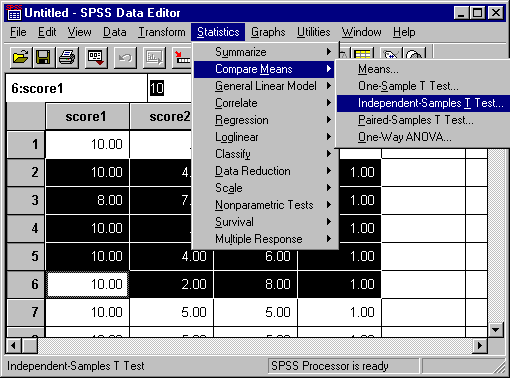Click the Statistics menu

click(x=218, y=32)
